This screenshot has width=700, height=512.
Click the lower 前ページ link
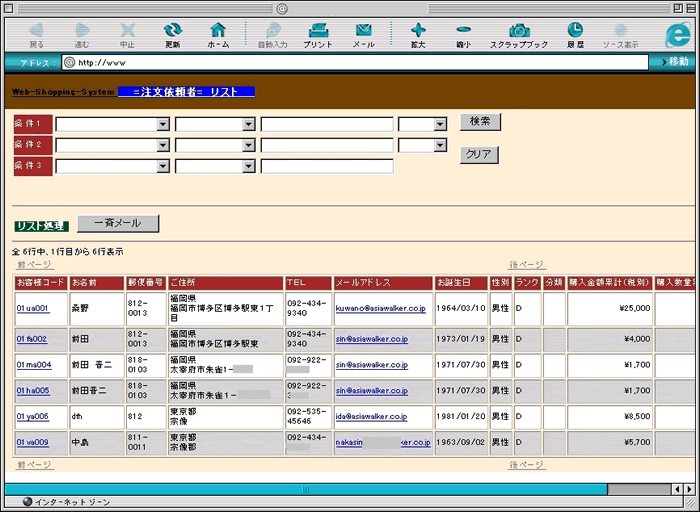tap(34, 465)
